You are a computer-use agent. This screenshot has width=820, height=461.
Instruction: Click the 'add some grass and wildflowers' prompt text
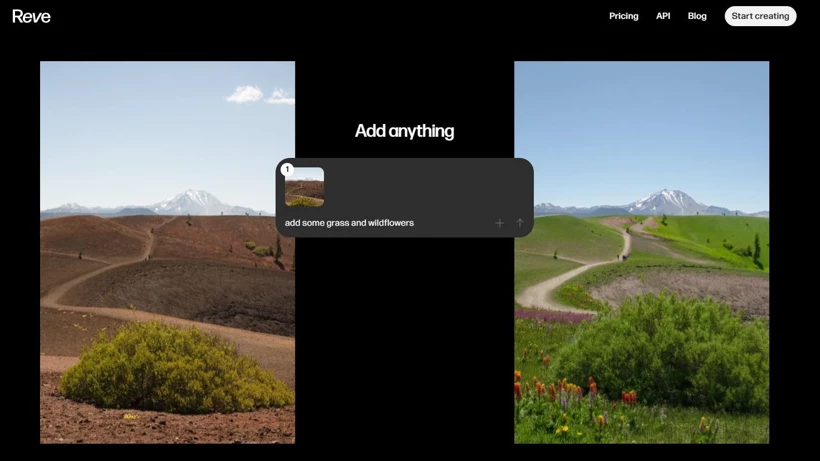point(349,223)
